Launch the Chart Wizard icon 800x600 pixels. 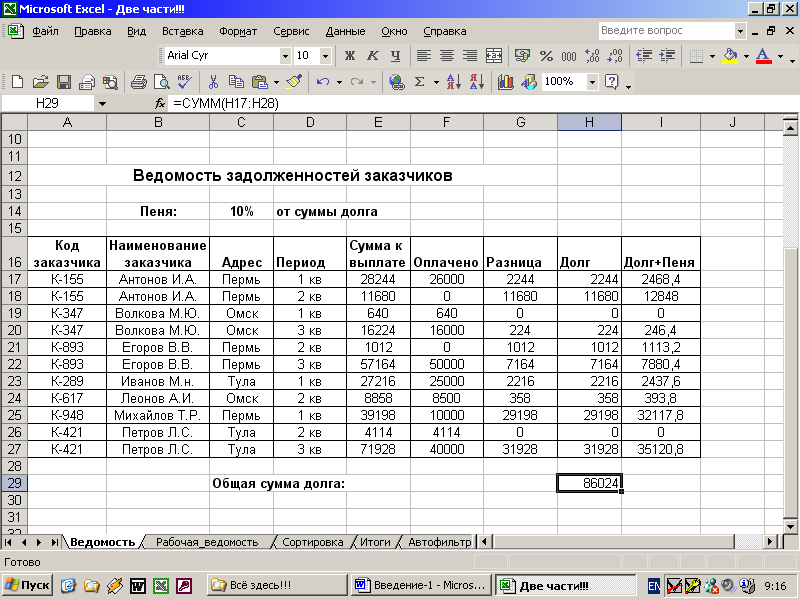pyautogui.click(x=506, y=82)
